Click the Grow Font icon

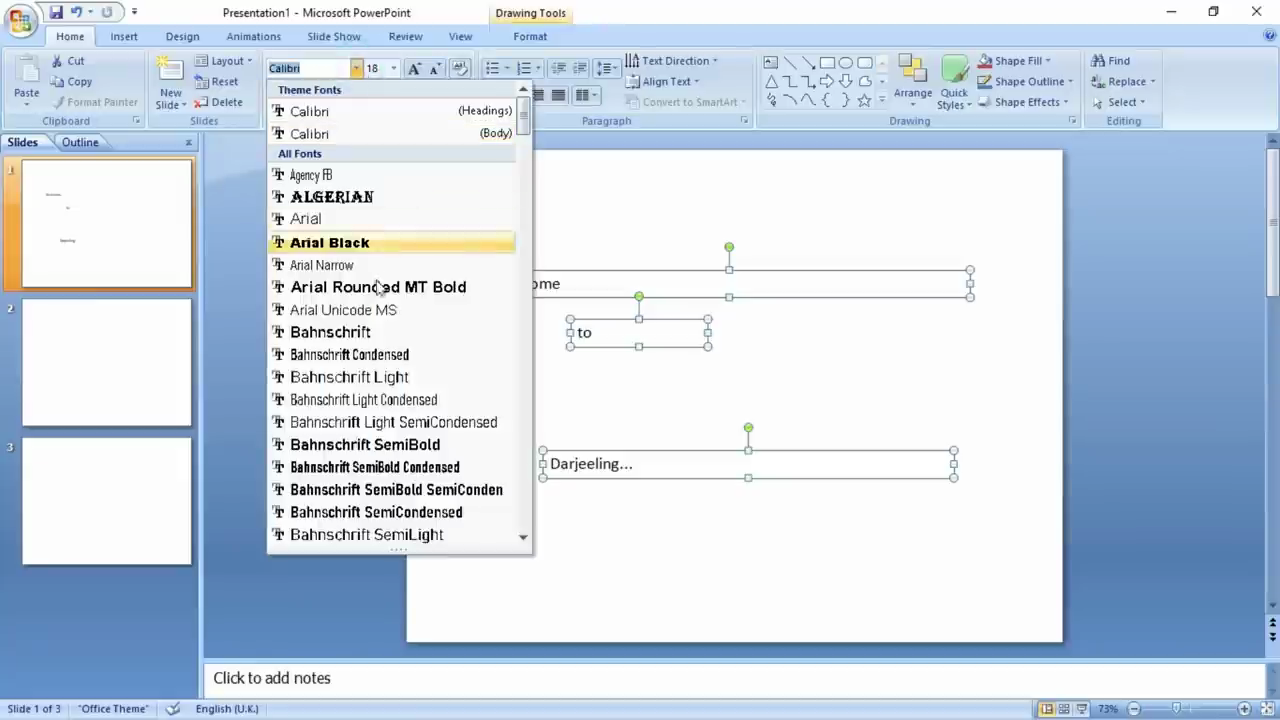click(414, 68)
